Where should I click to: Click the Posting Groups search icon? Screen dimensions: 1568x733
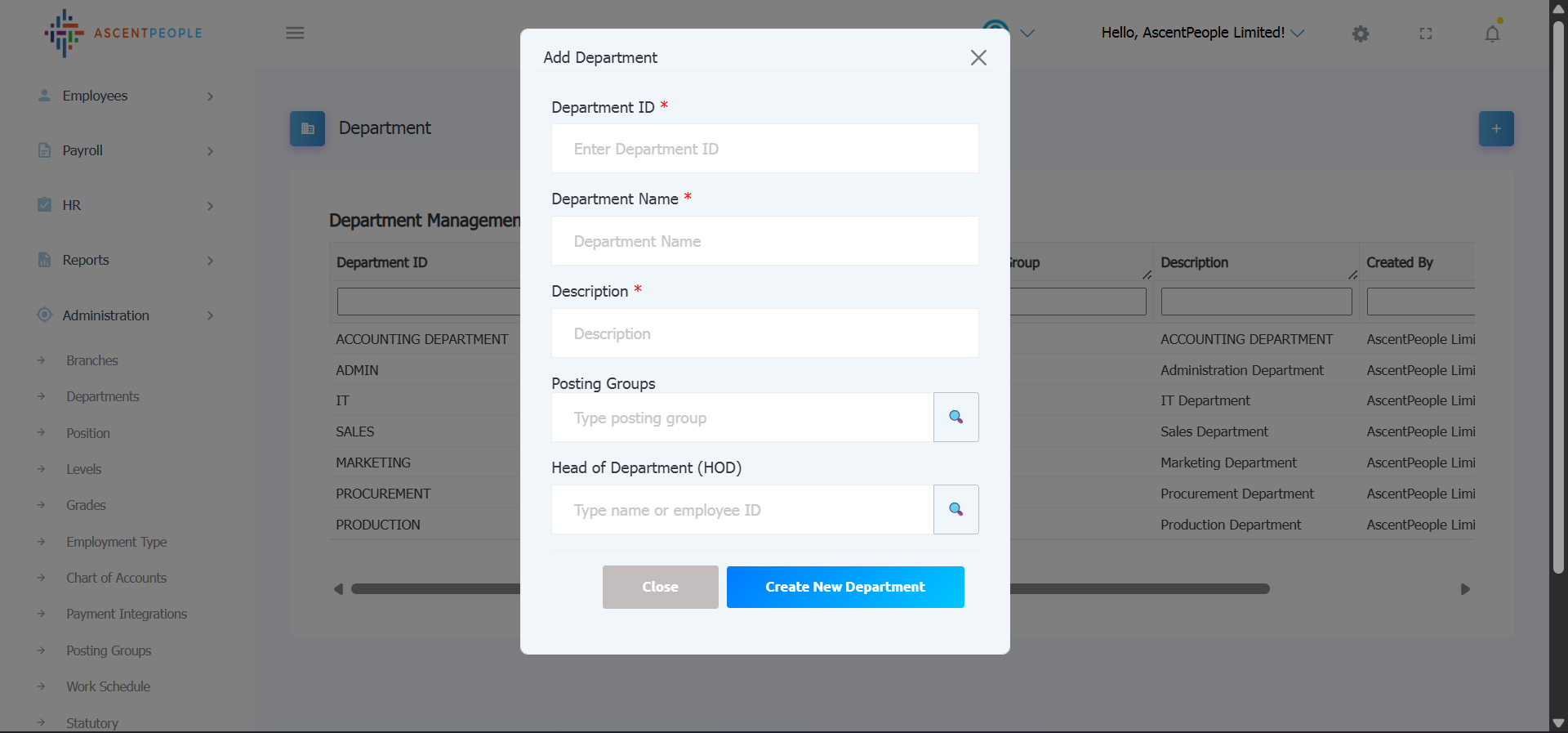point(955,418)
